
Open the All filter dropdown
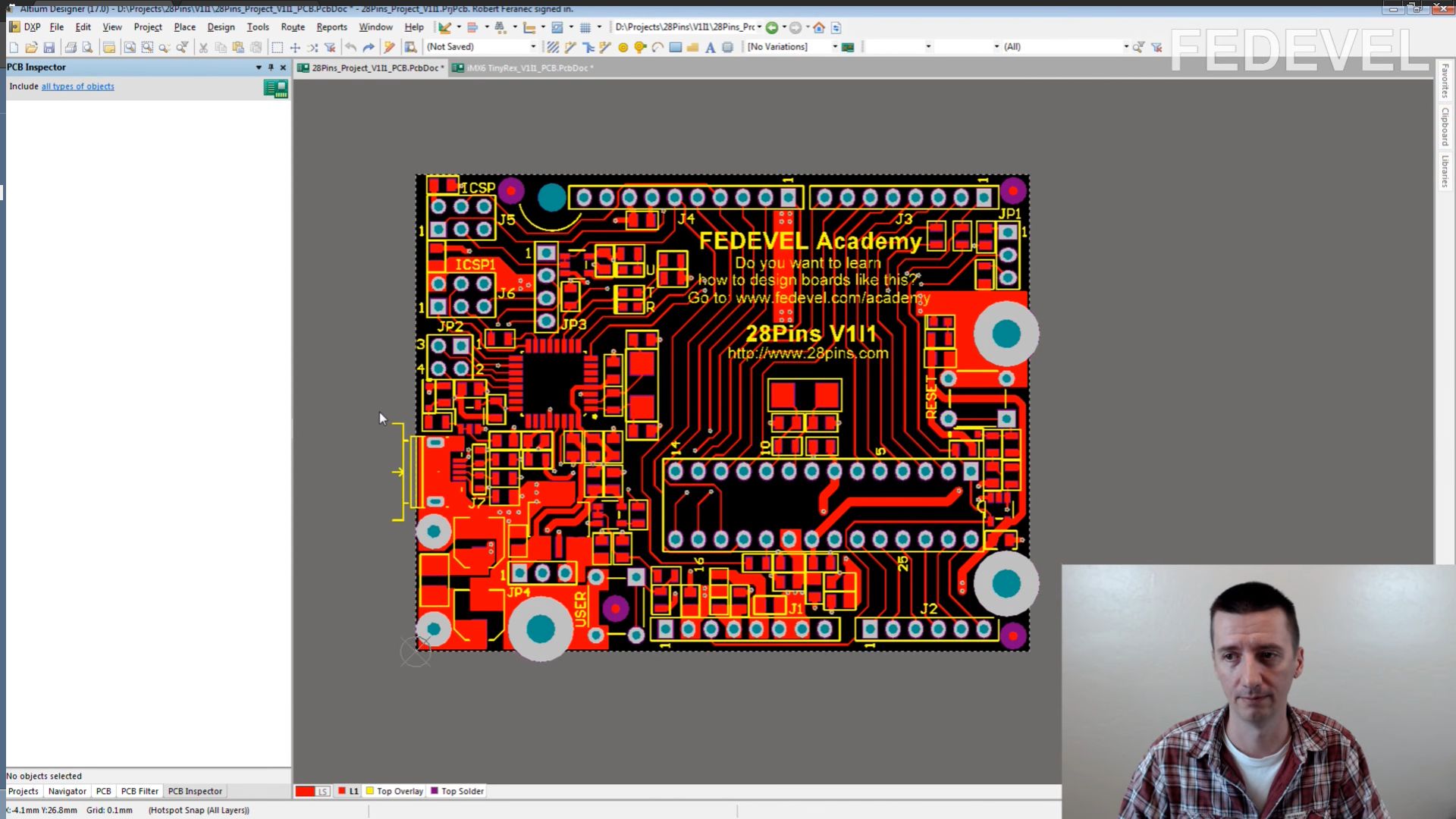[x=1125, y=47]
